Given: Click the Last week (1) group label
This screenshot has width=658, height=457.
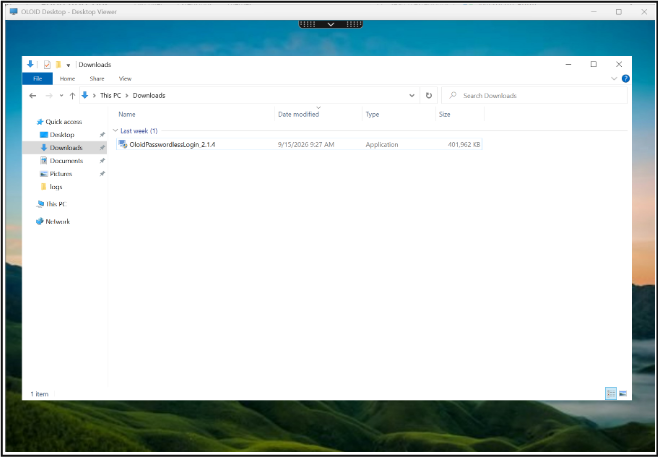Looking at the screenshot, I should (x=139, y=131).
